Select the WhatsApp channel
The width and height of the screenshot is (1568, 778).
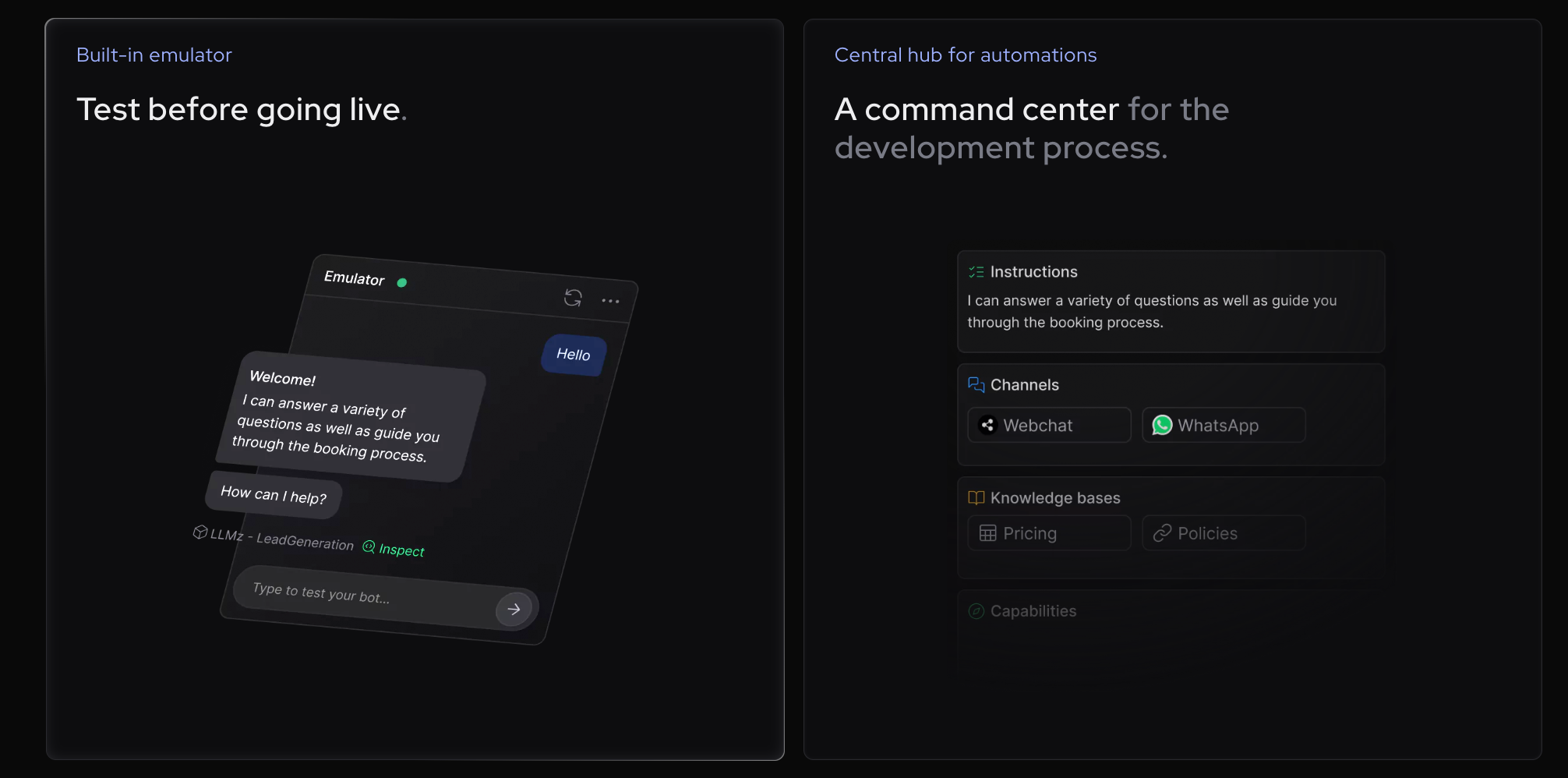click(x=1223, y=426)
